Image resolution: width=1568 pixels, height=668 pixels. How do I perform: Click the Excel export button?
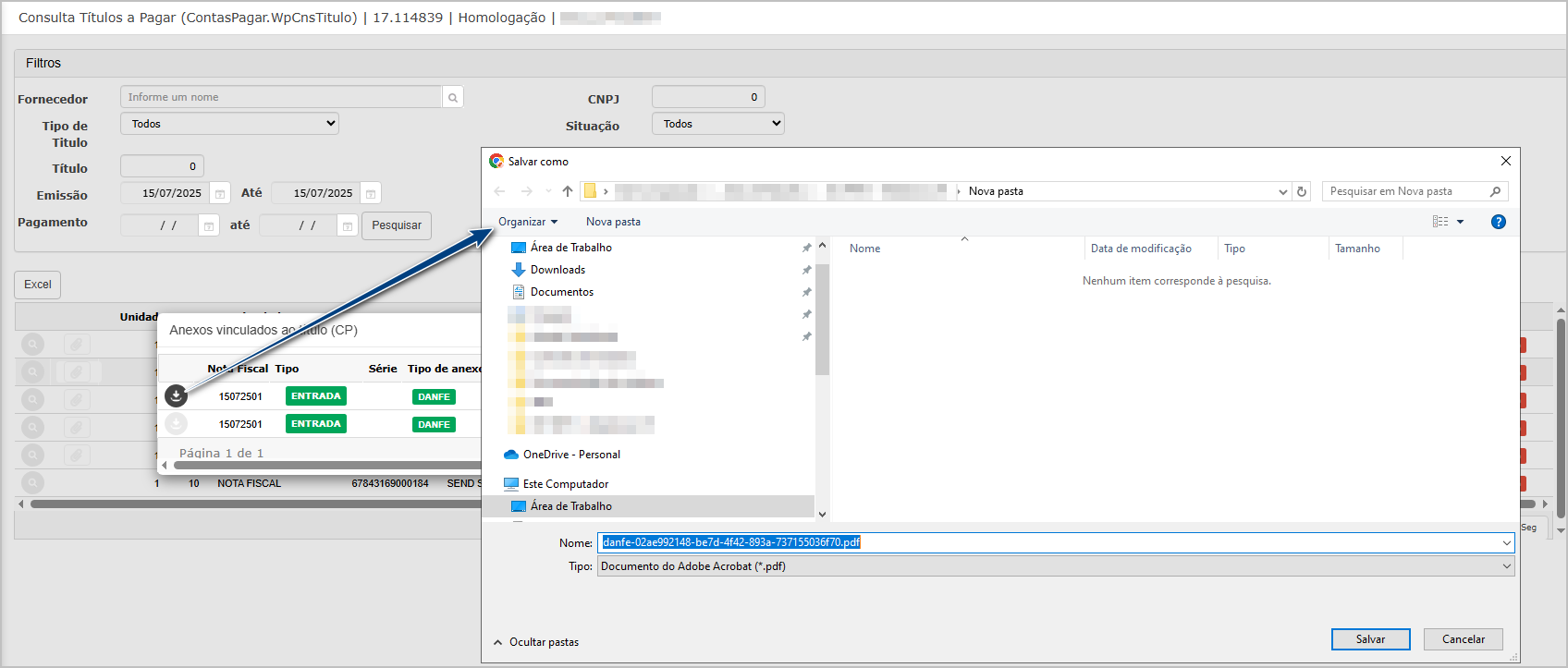click(x=38, y=285)
